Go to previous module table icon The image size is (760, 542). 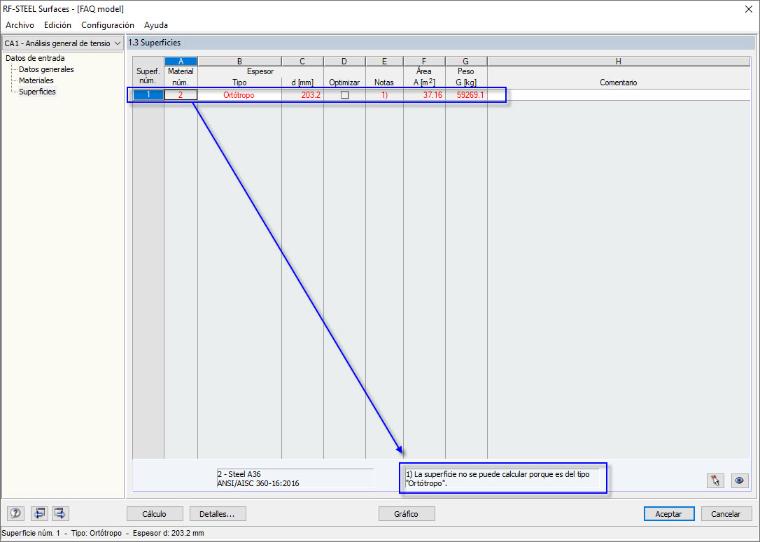(x=39, y=513)
